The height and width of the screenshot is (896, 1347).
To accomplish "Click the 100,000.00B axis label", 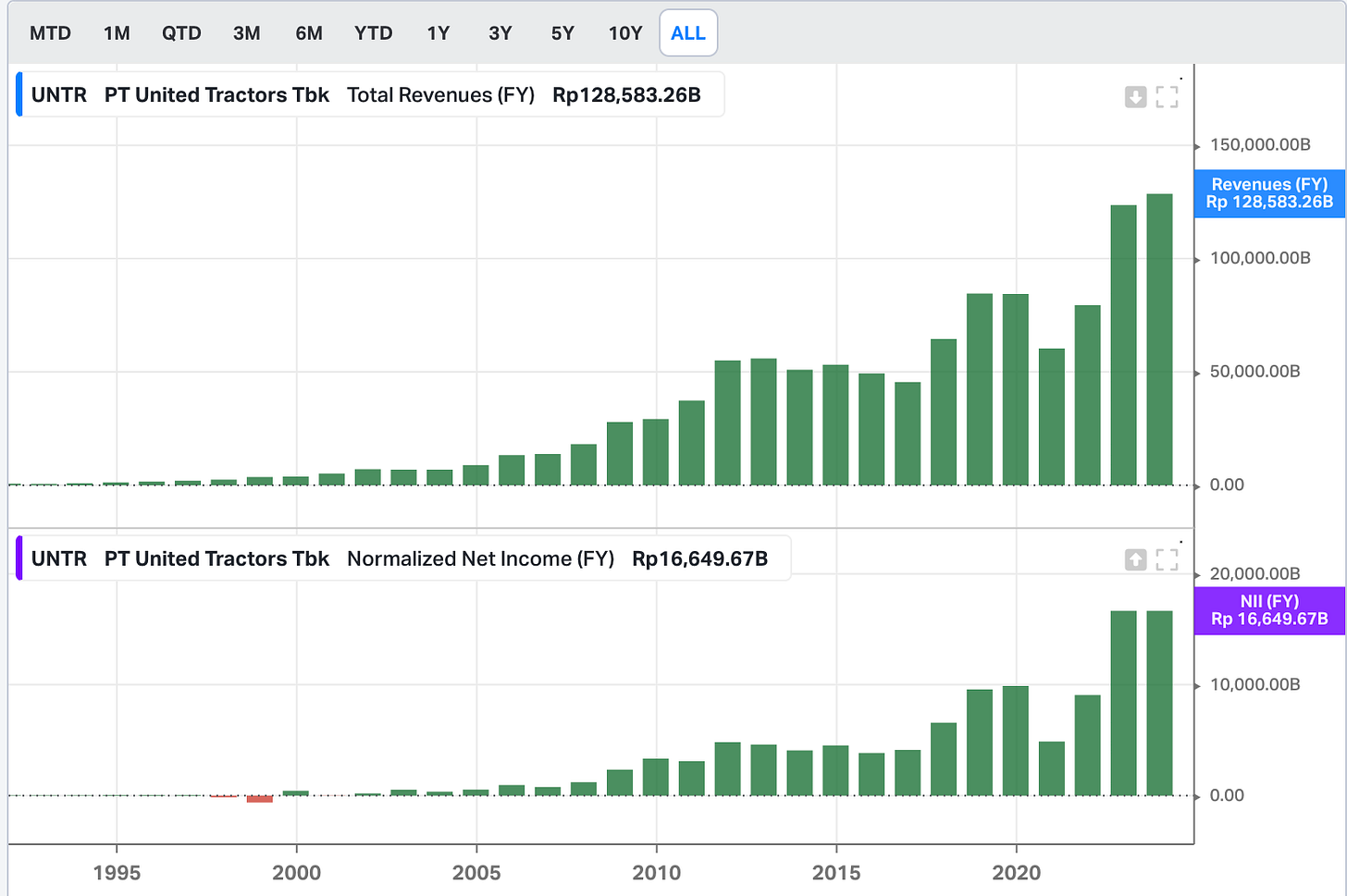I will [1260, 258].
